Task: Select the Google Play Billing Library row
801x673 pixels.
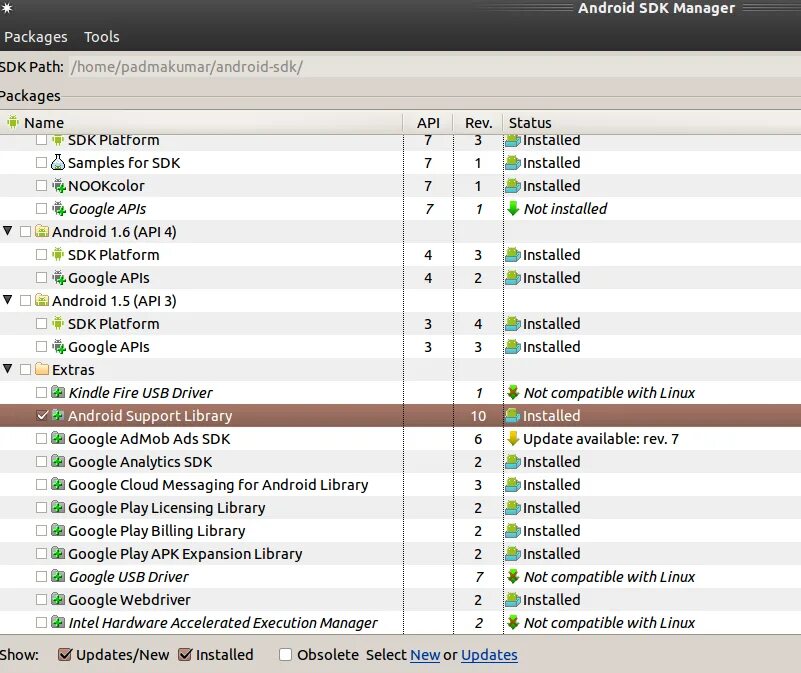Action: [400, 530]
